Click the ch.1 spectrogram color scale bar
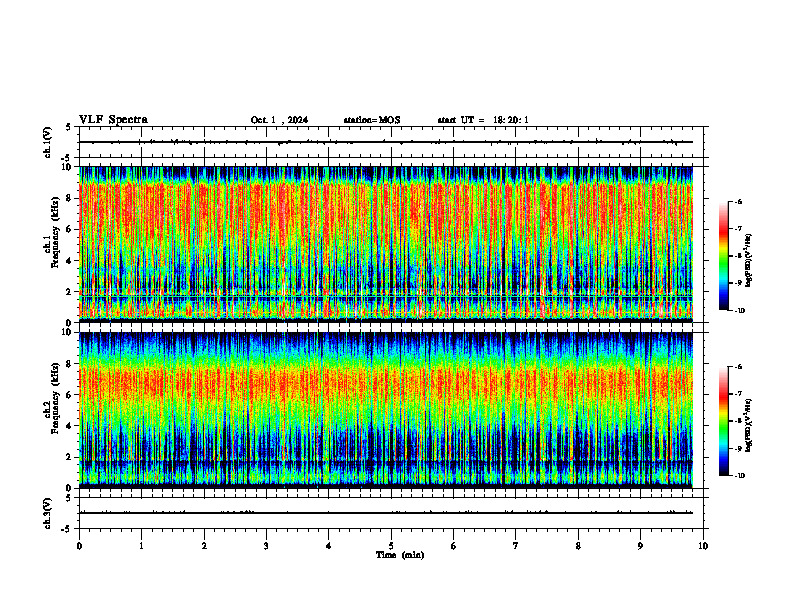The image size is (792, 612). pos(723,256)
